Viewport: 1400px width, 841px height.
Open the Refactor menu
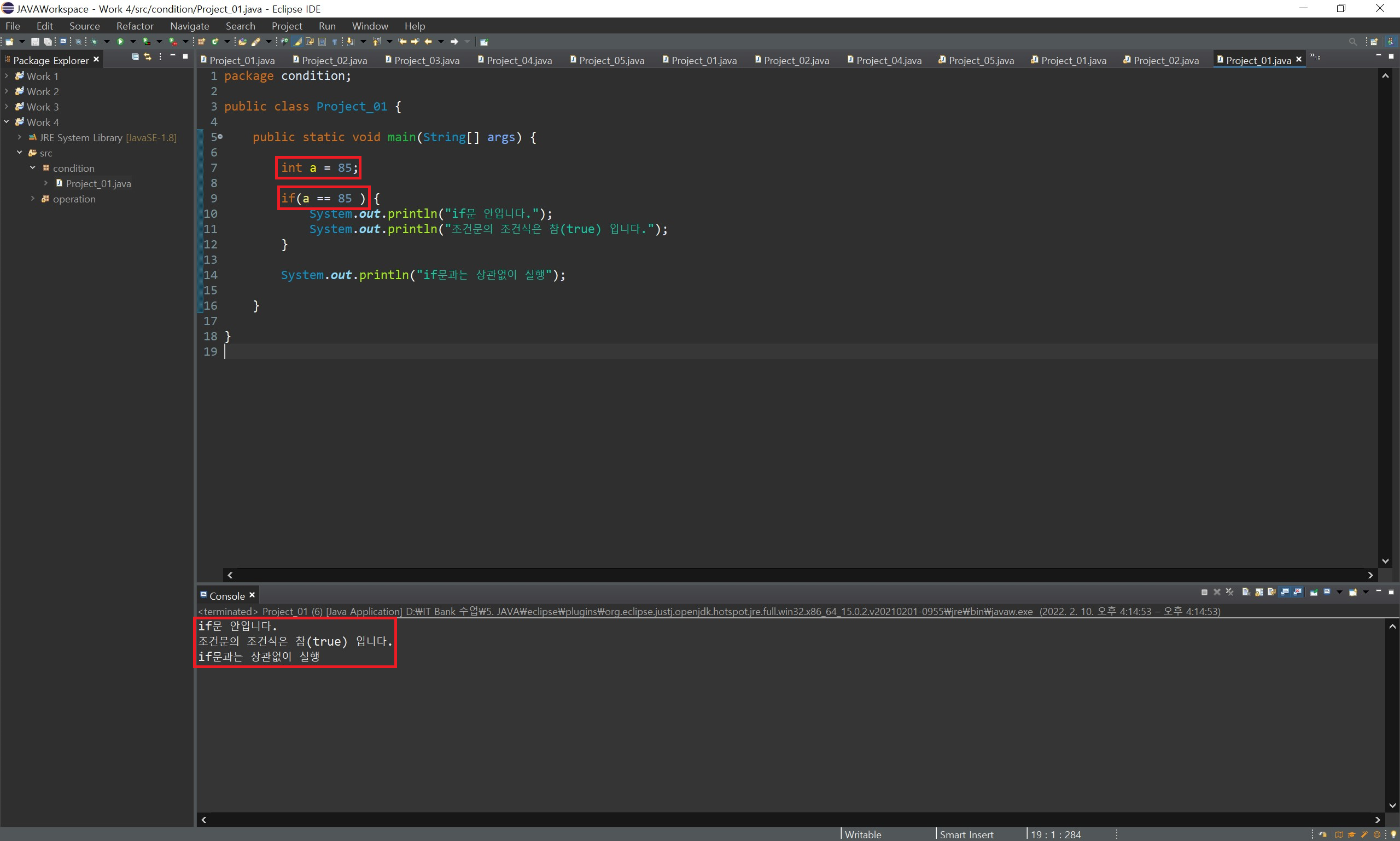tap(135, 26)
